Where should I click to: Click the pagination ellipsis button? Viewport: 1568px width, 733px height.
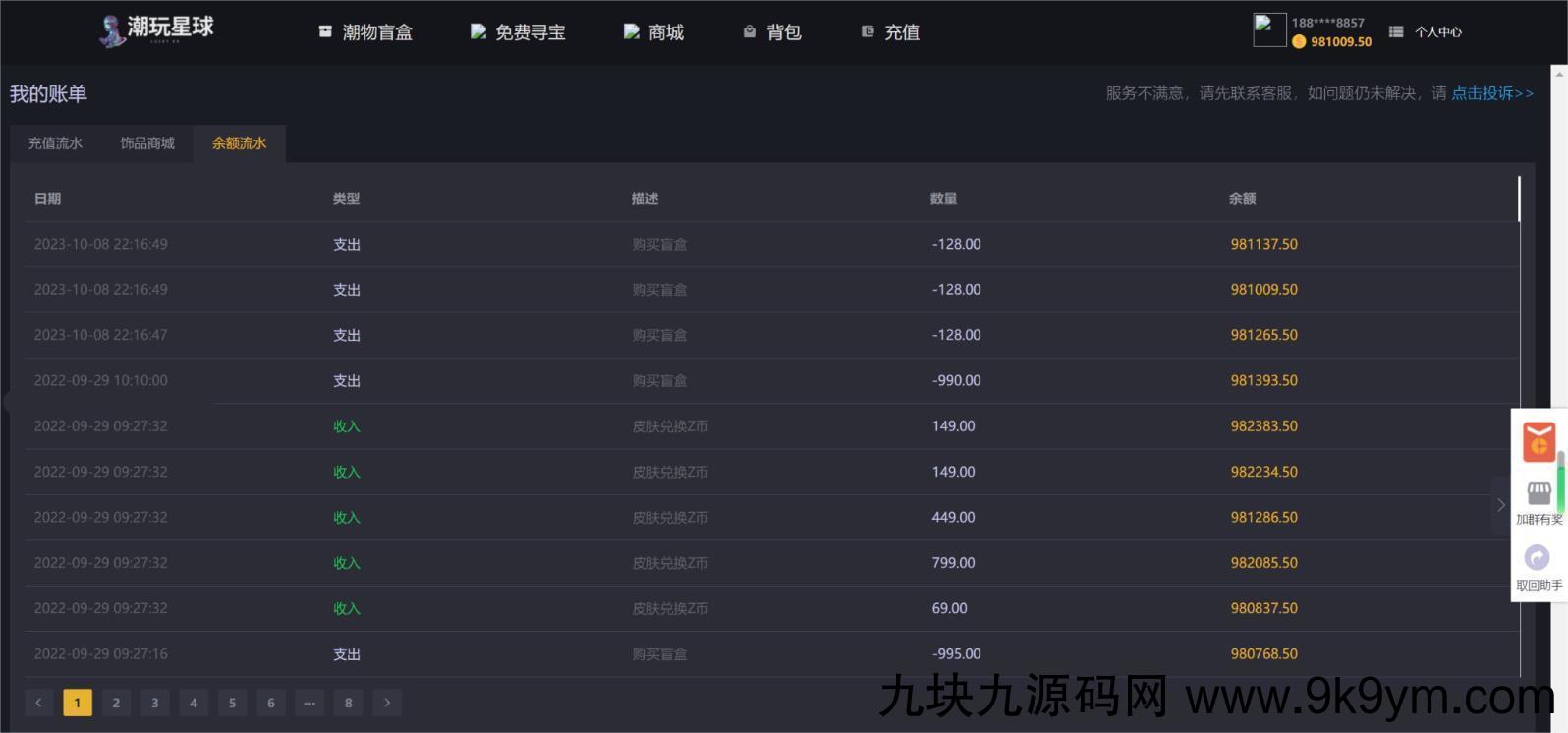309,703
